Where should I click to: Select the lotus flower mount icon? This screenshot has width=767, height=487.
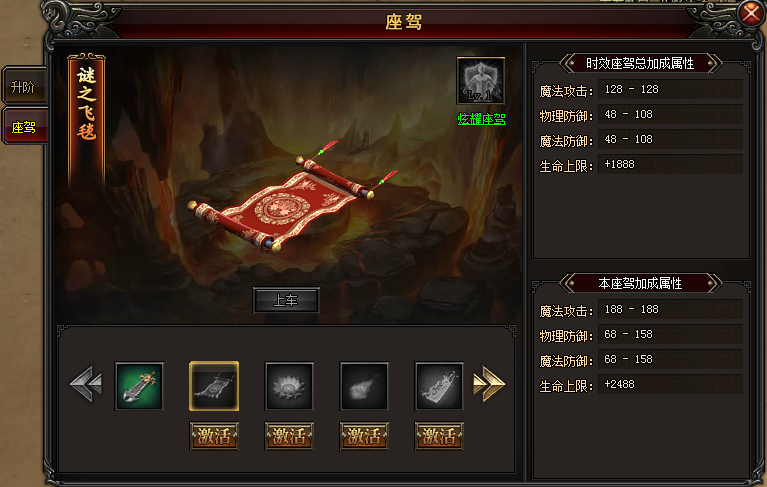289,386
